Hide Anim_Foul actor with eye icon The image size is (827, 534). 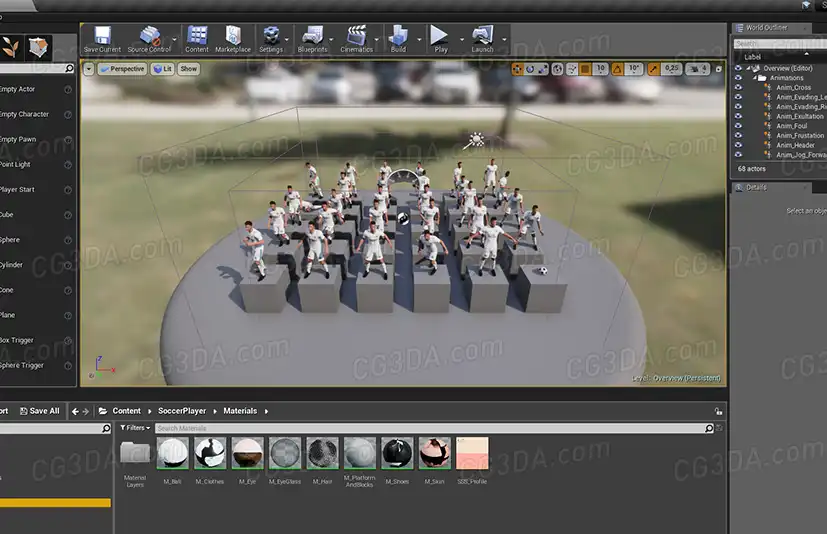click(738, 126)
